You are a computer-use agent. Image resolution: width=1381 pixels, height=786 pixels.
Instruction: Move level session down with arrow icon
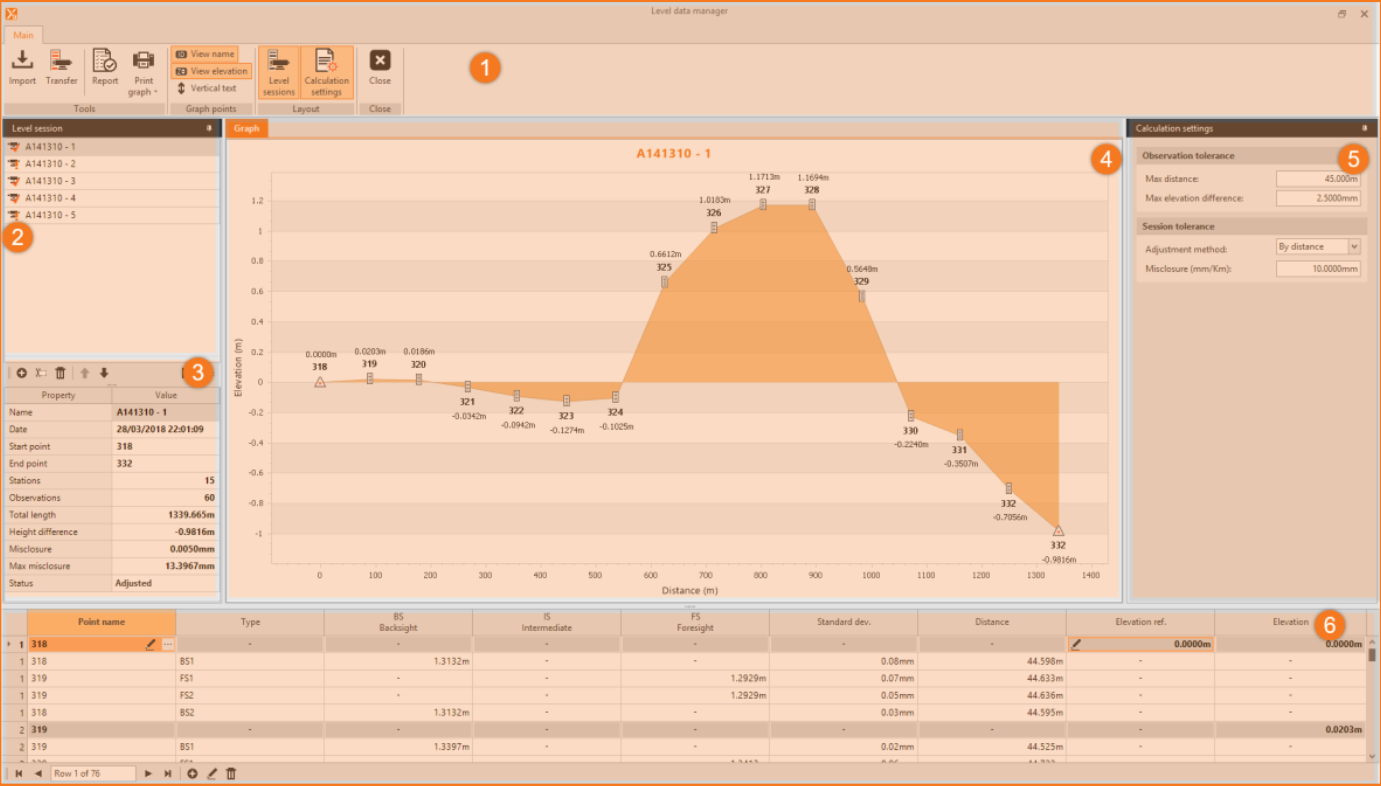[103, 373]
